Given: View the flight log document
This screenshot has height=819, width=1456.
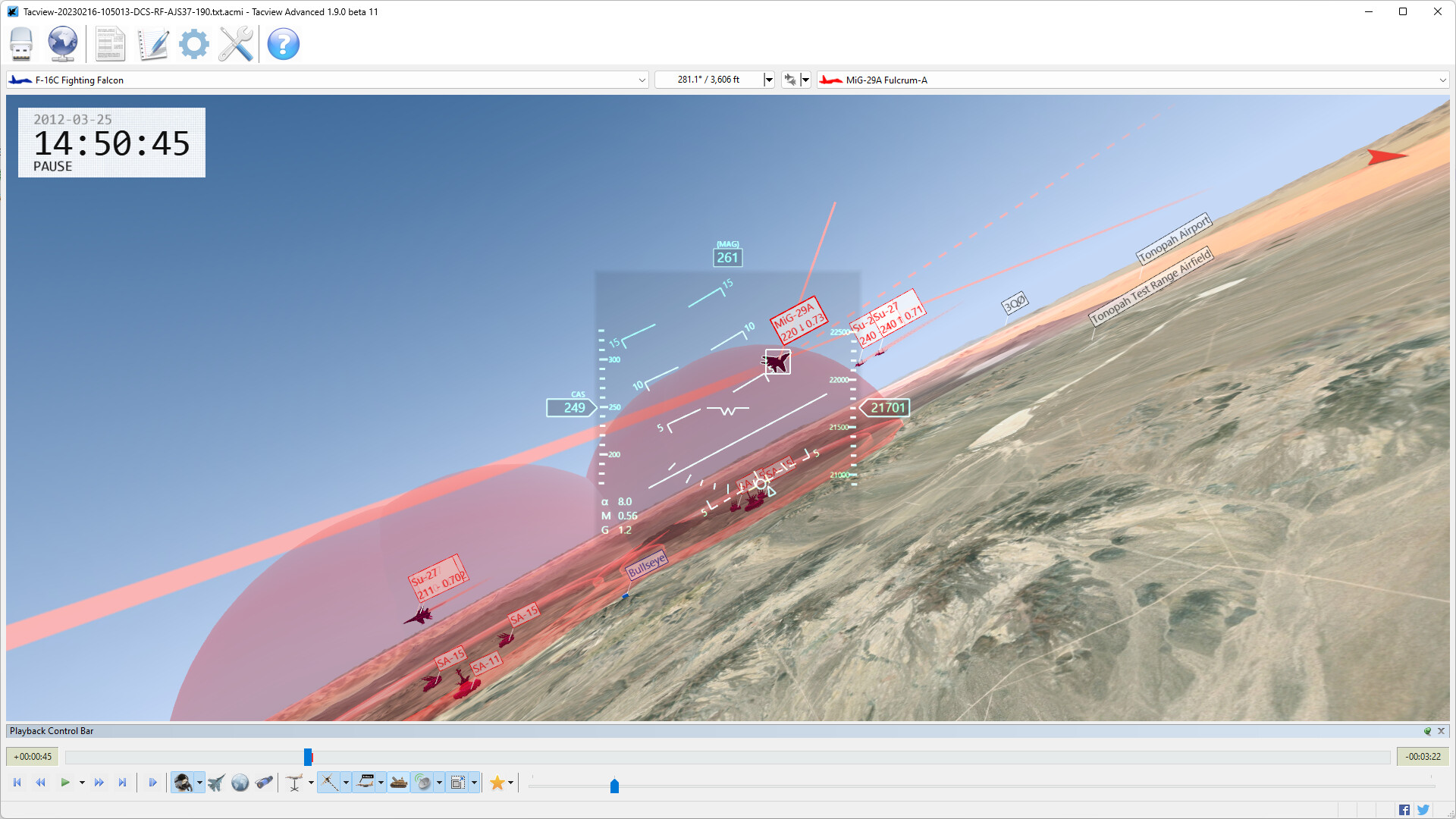Looking at the screenshot, I should pos(110,44).
